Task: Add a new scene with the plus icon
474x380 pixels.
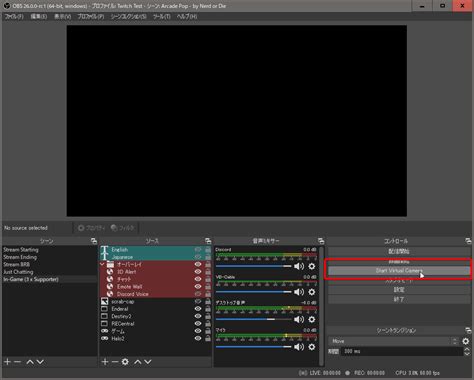Action: pyautogui.click(x=7, y=362)
